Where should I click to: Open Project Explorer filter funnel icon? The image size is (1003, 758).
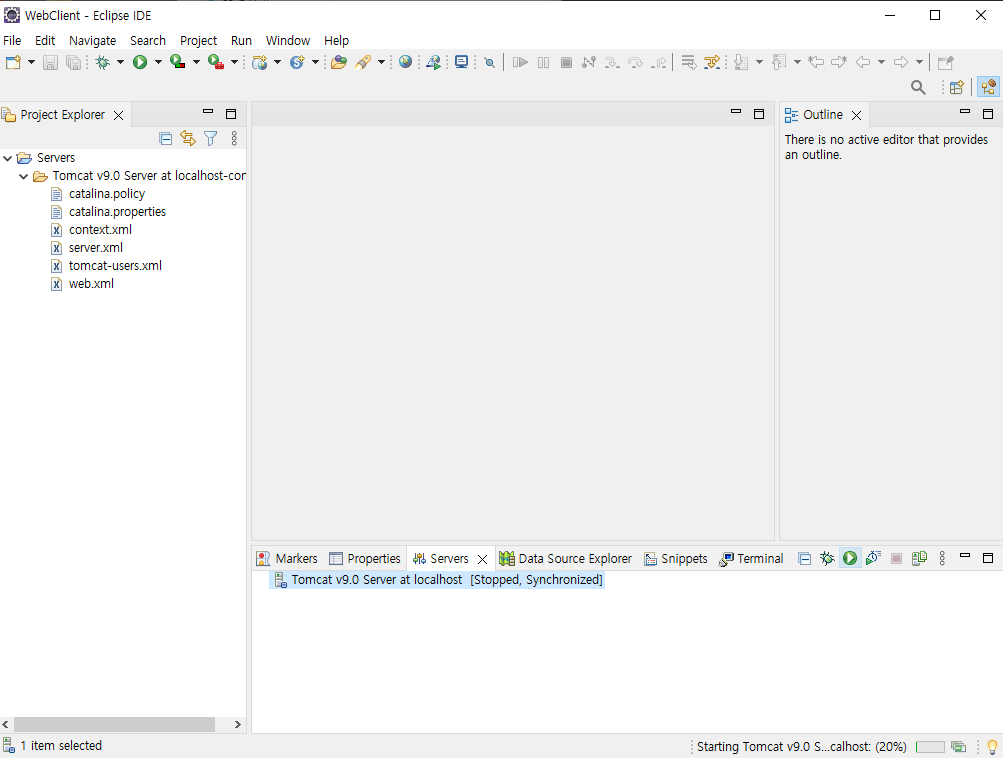point(210,138)
